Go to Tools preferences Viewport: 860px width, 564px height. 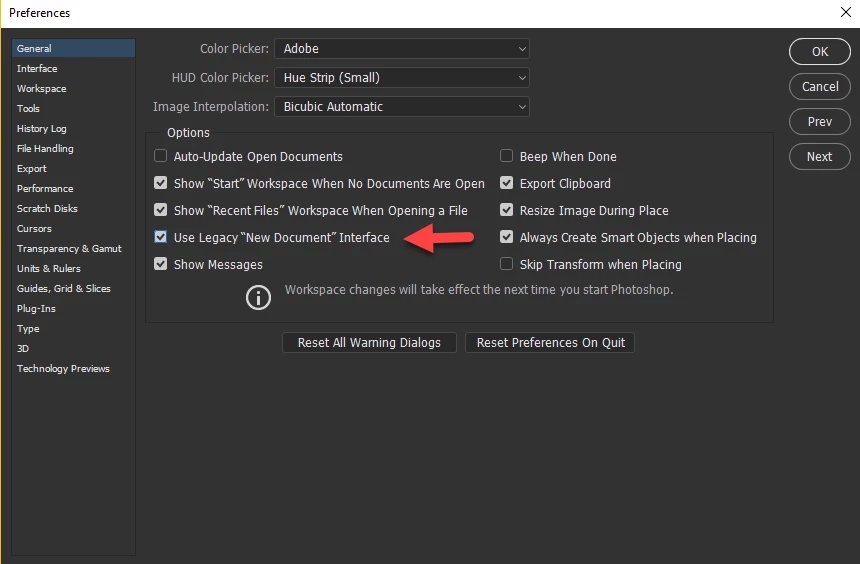click(x=73, y=109)
